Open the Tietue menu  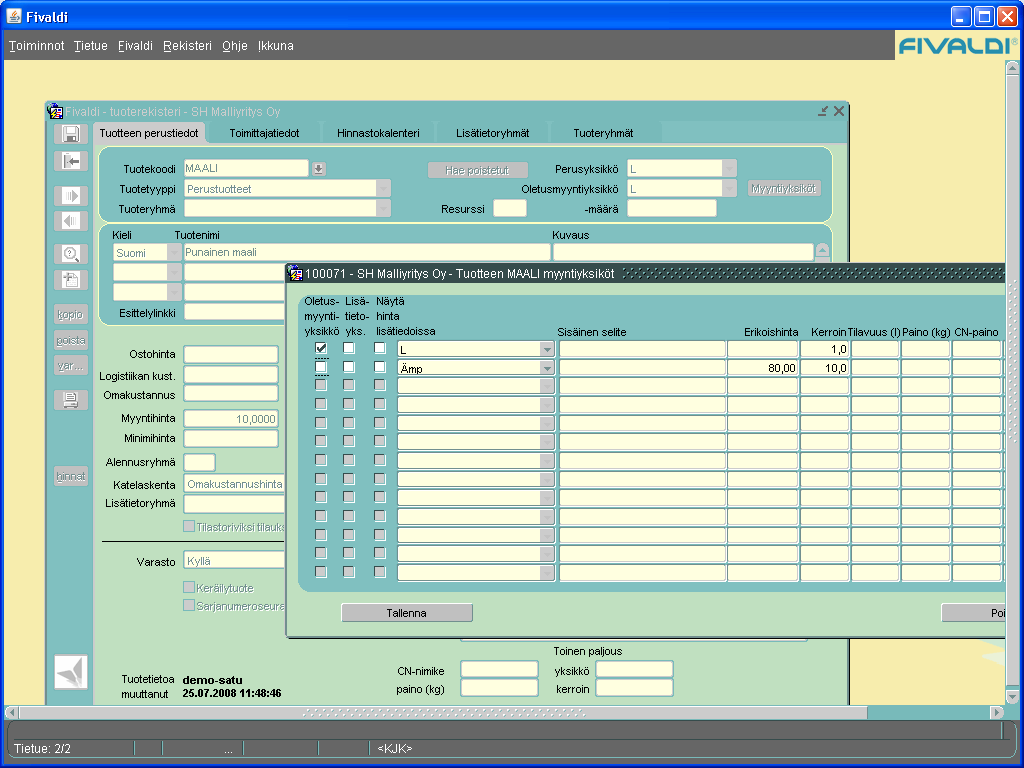pos(91,46)
